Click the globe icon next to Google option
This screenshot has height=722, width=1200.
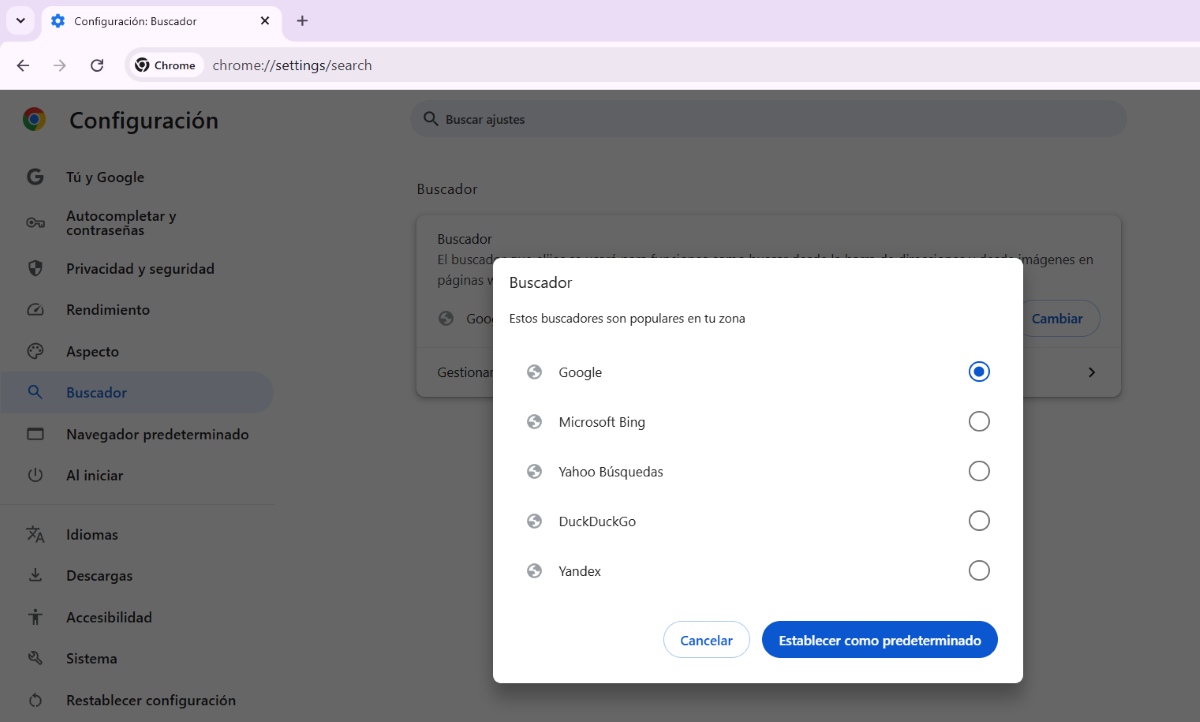coord(535,372)
